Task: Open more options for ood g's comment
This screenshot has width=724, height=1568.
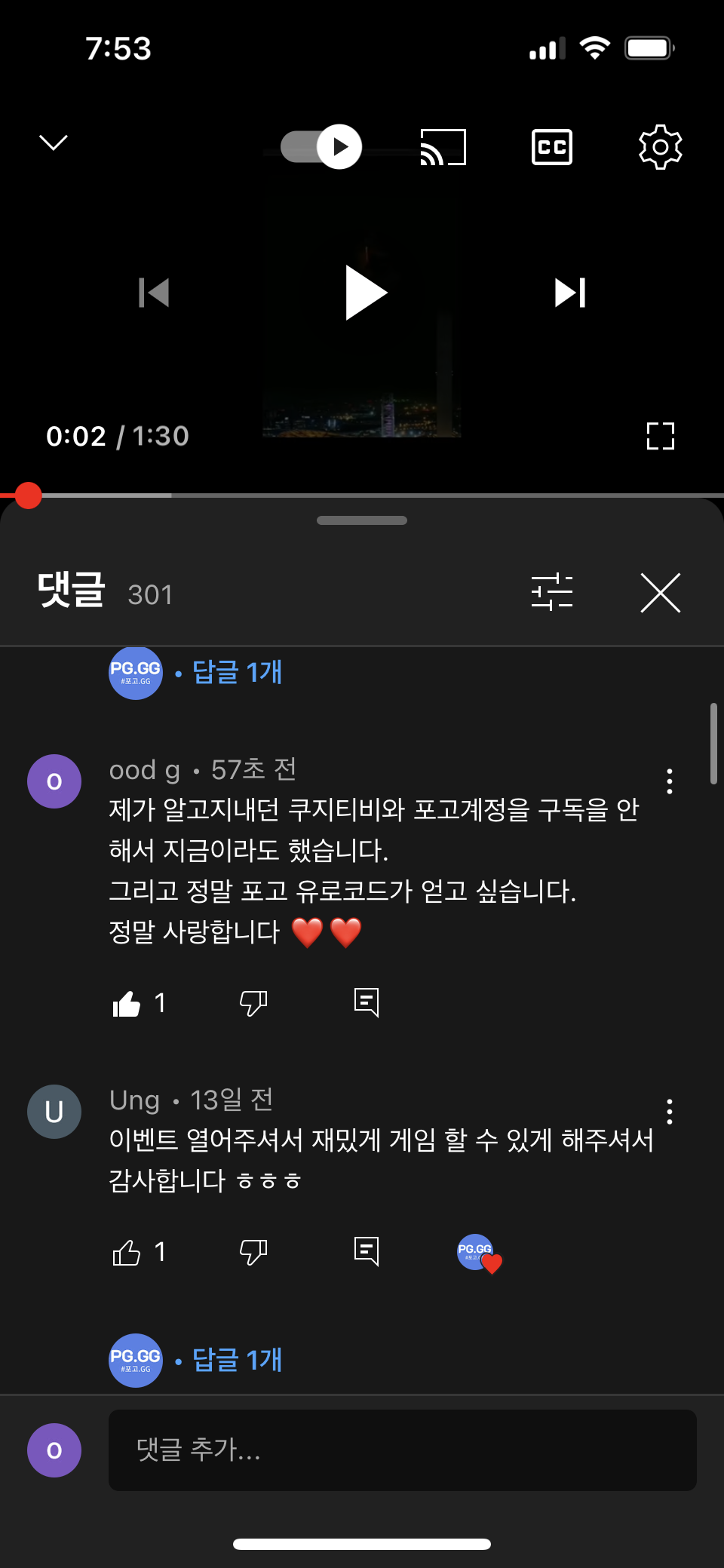Action: 670,781
